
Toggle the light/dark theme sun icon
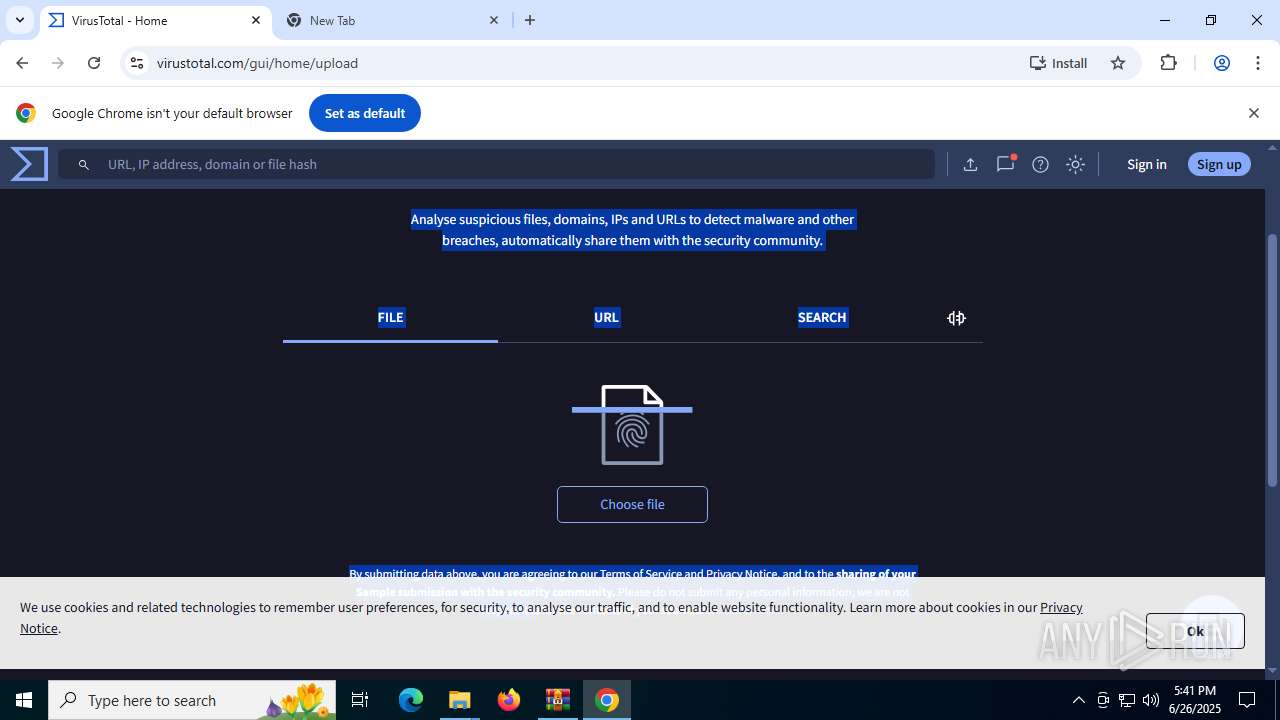[x=1076, y=164]
